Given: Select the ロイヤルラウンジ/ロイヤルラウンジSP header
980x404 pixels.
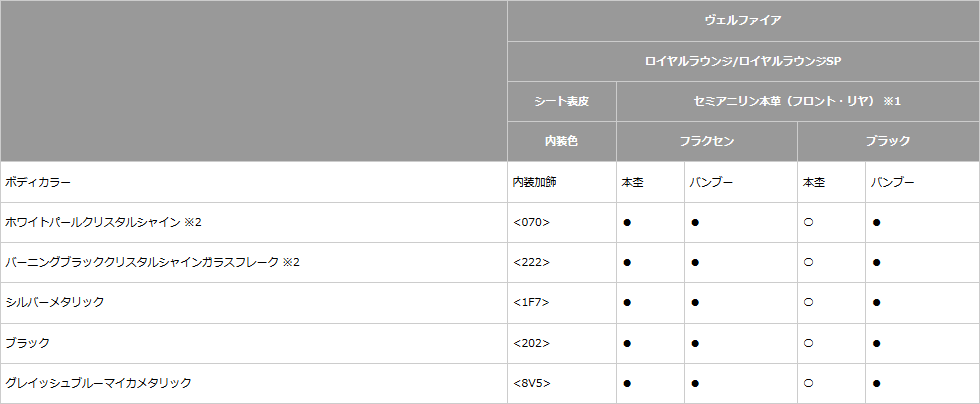Looking at the screenshot, I should pos(743,61).
